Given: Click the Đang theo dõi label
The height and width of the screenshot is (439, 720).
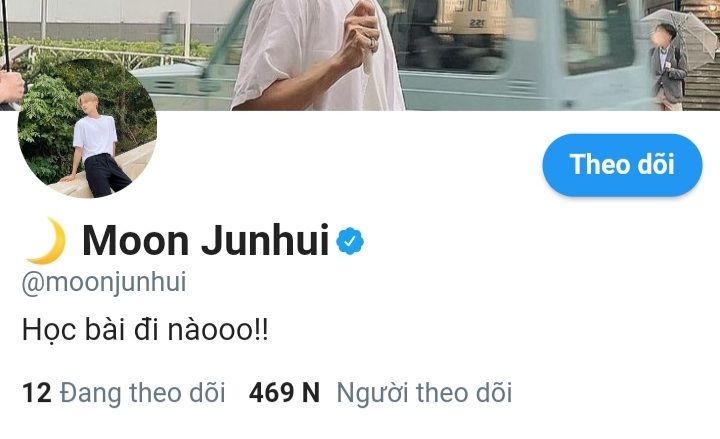Looking at the screenshot, I should click(x=143, y=393).
